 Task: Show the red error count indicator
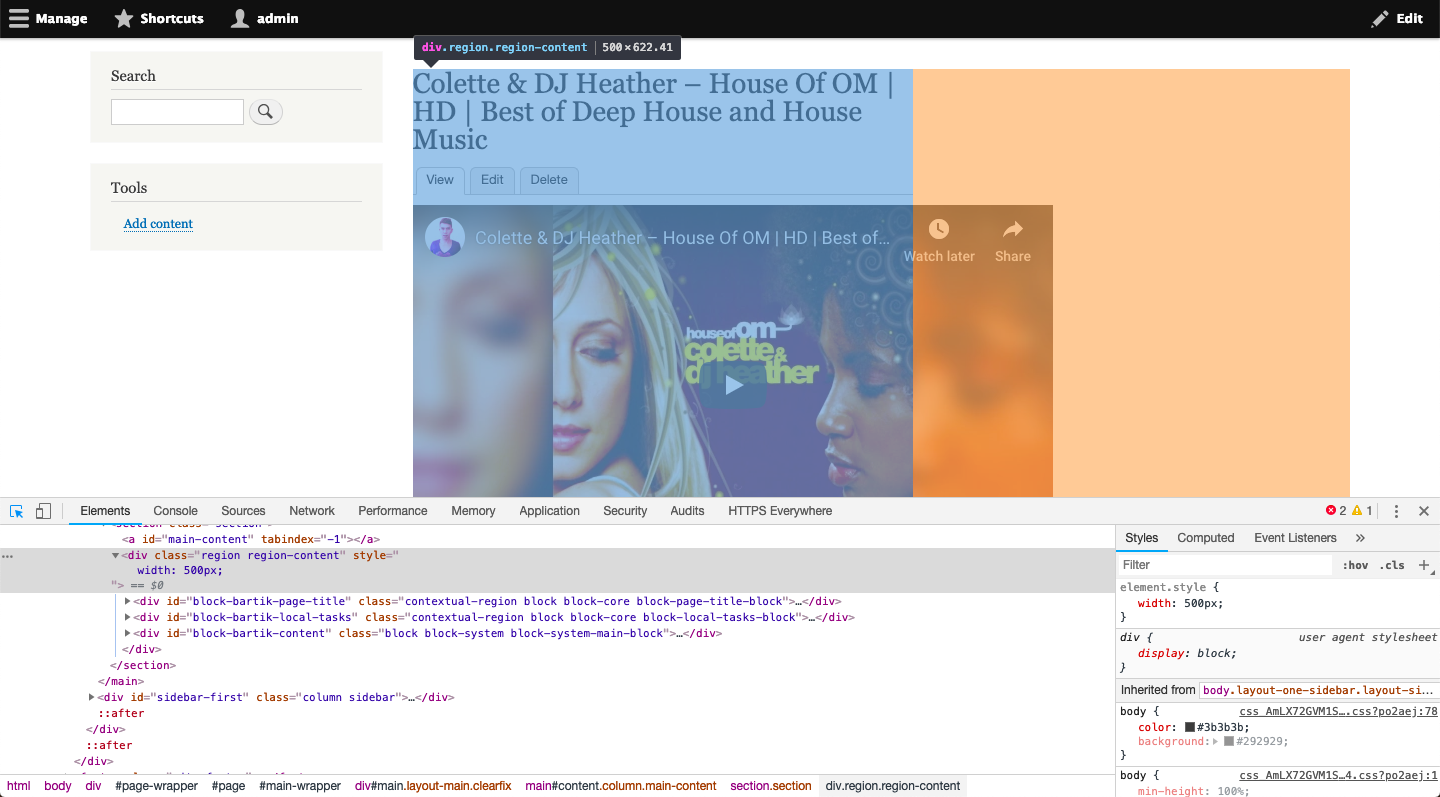coord(1336,511)
